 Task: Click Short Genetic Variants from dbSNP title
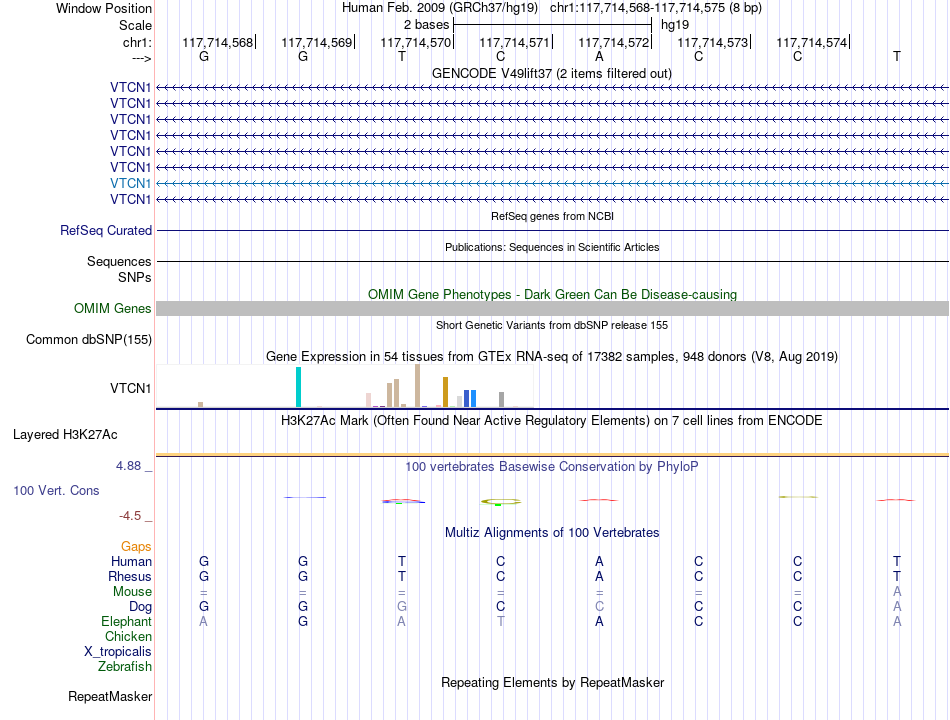(552, 325)
